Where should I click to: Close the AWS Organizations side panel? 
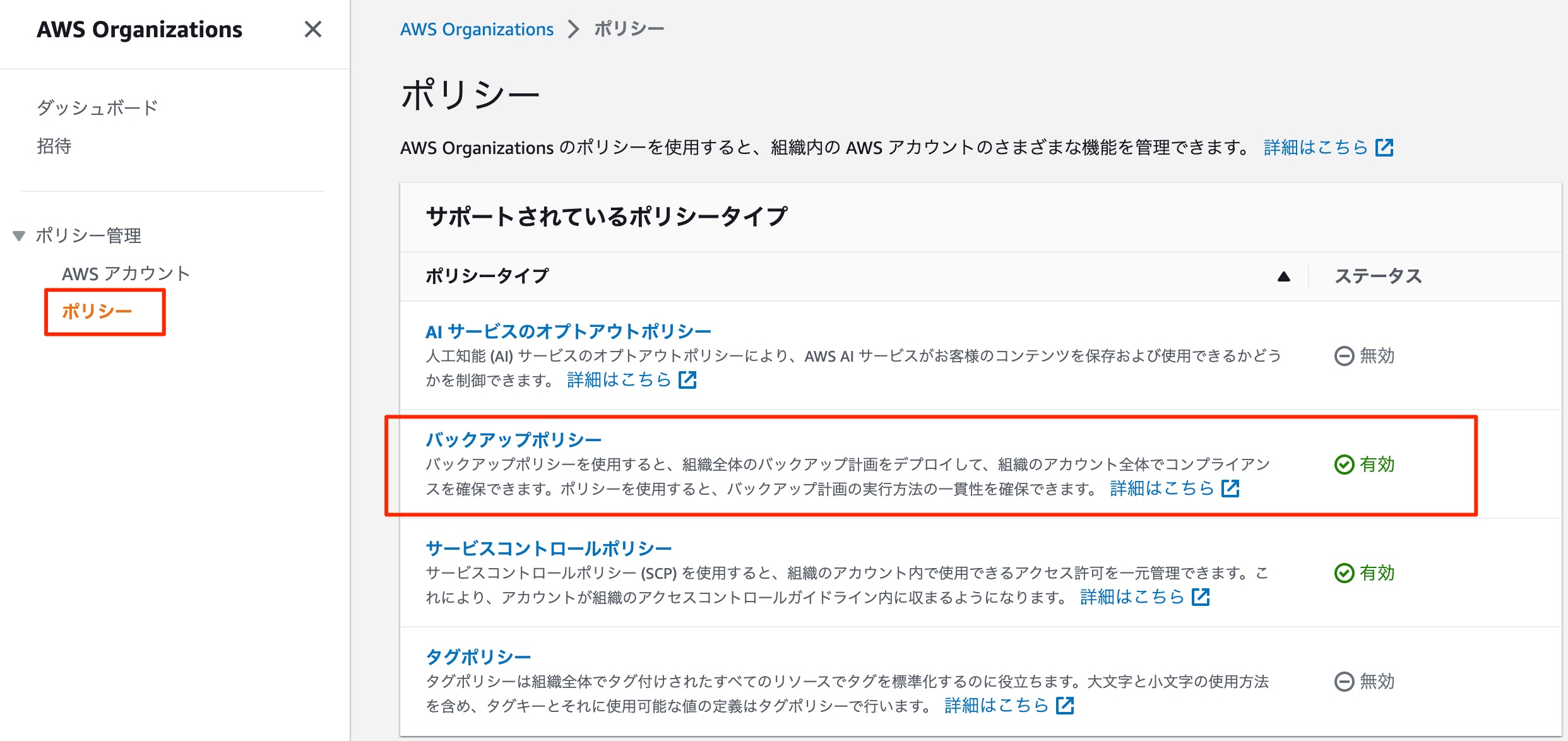[x=313, y=29]
